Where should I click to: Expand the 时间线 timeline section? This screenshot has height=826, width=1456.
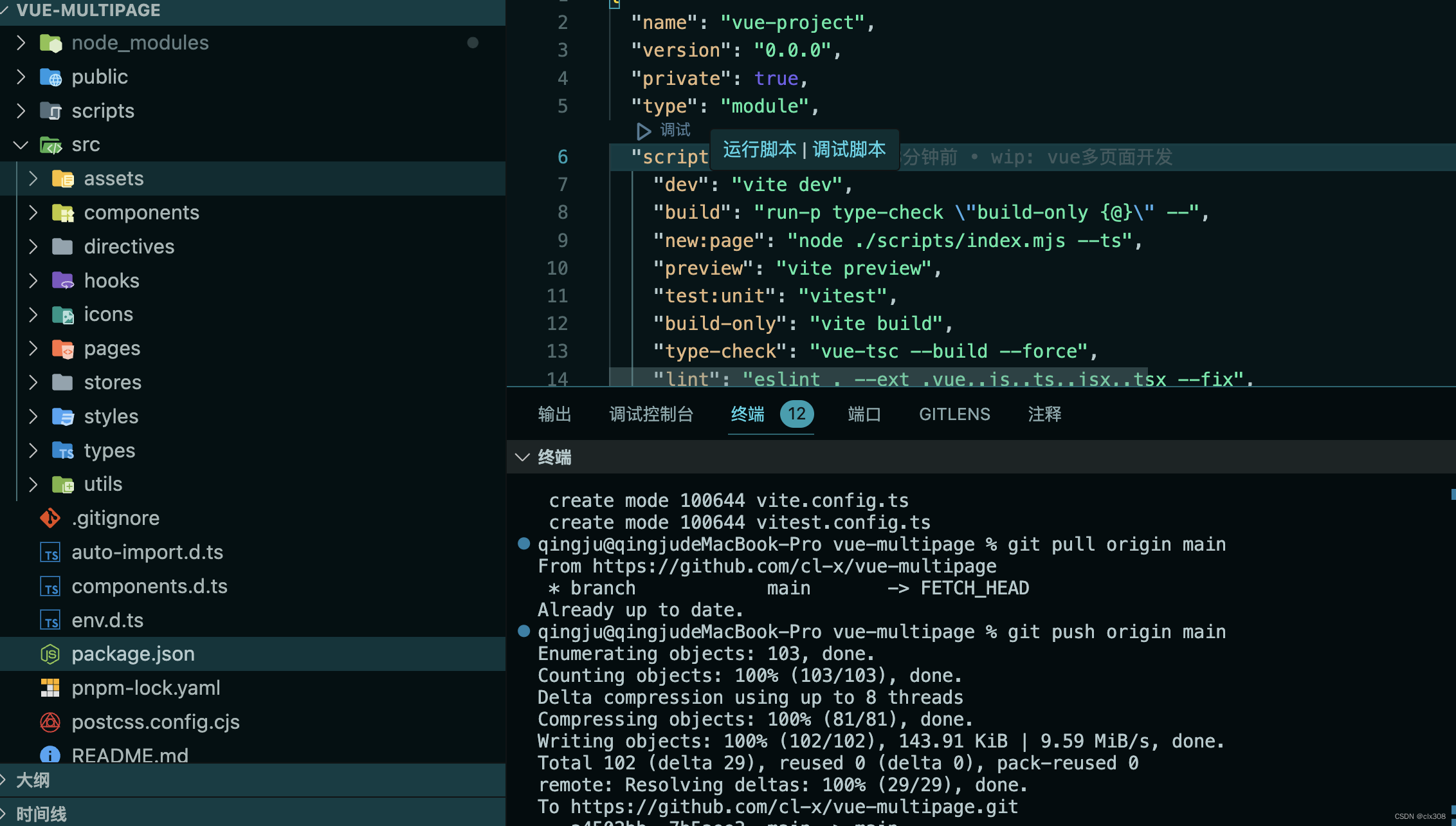(253, 814)
